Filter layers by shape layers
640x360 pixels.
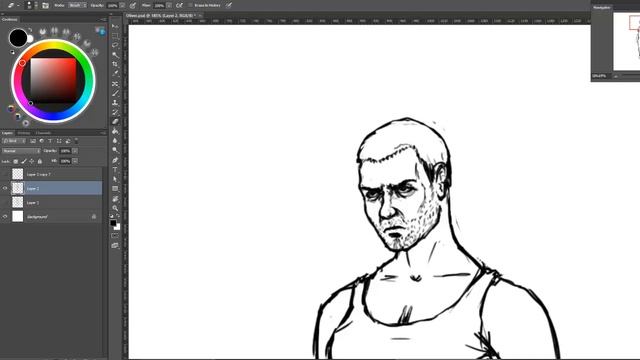click(x=59, y=141)
